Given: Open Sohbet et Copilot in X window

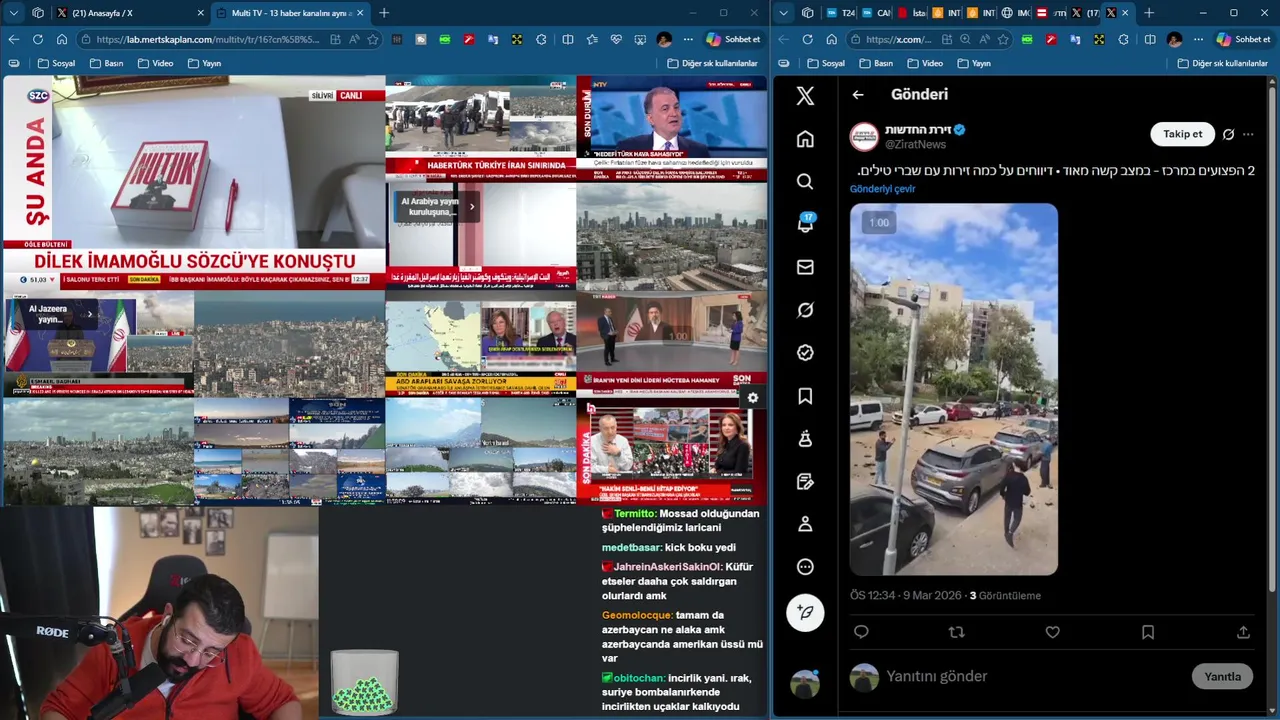Looking at the screenshot, I should tap(1242, 39).
